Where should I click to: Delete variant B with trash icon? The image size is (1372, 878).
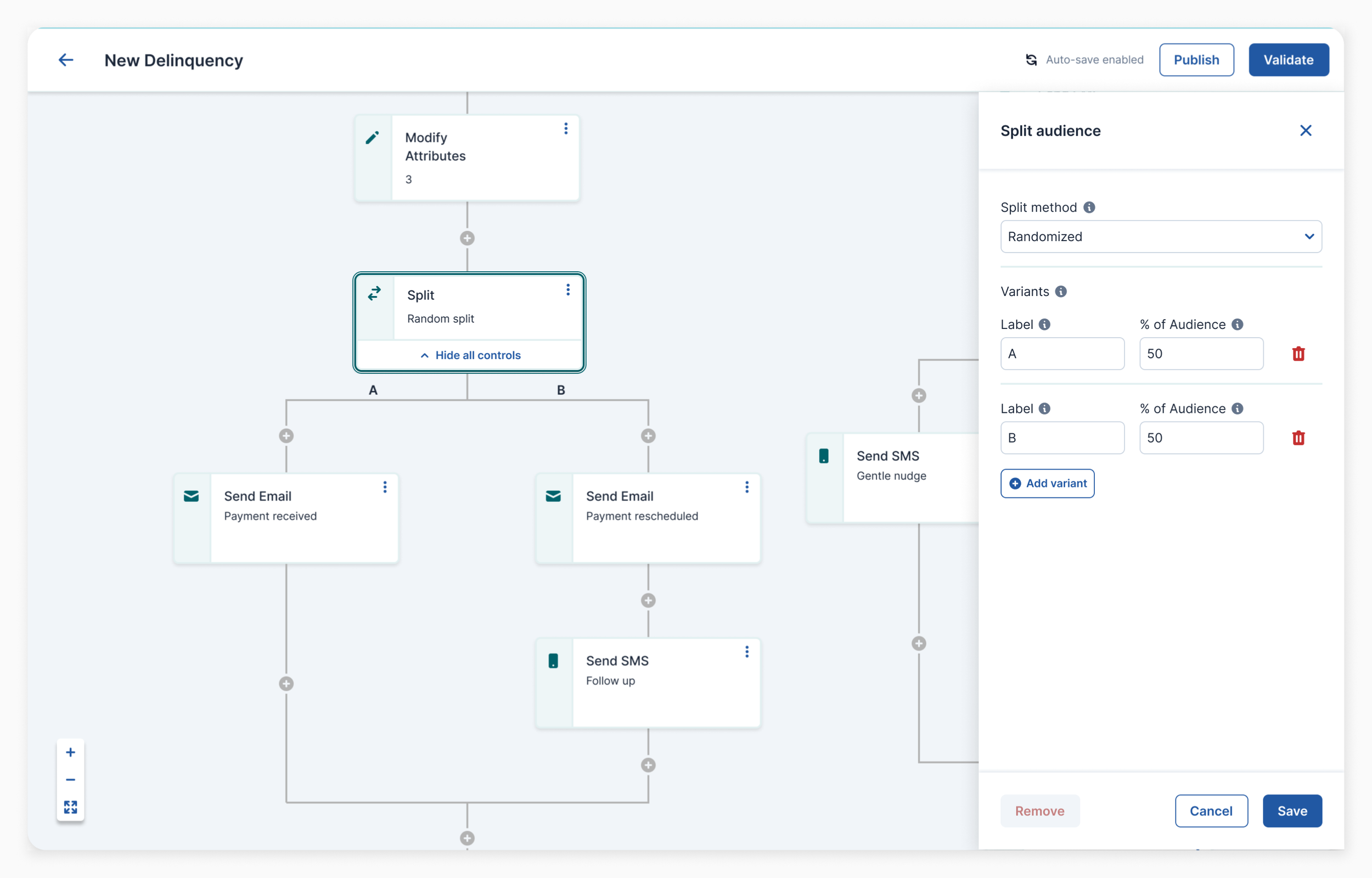tap(1298, 438)
